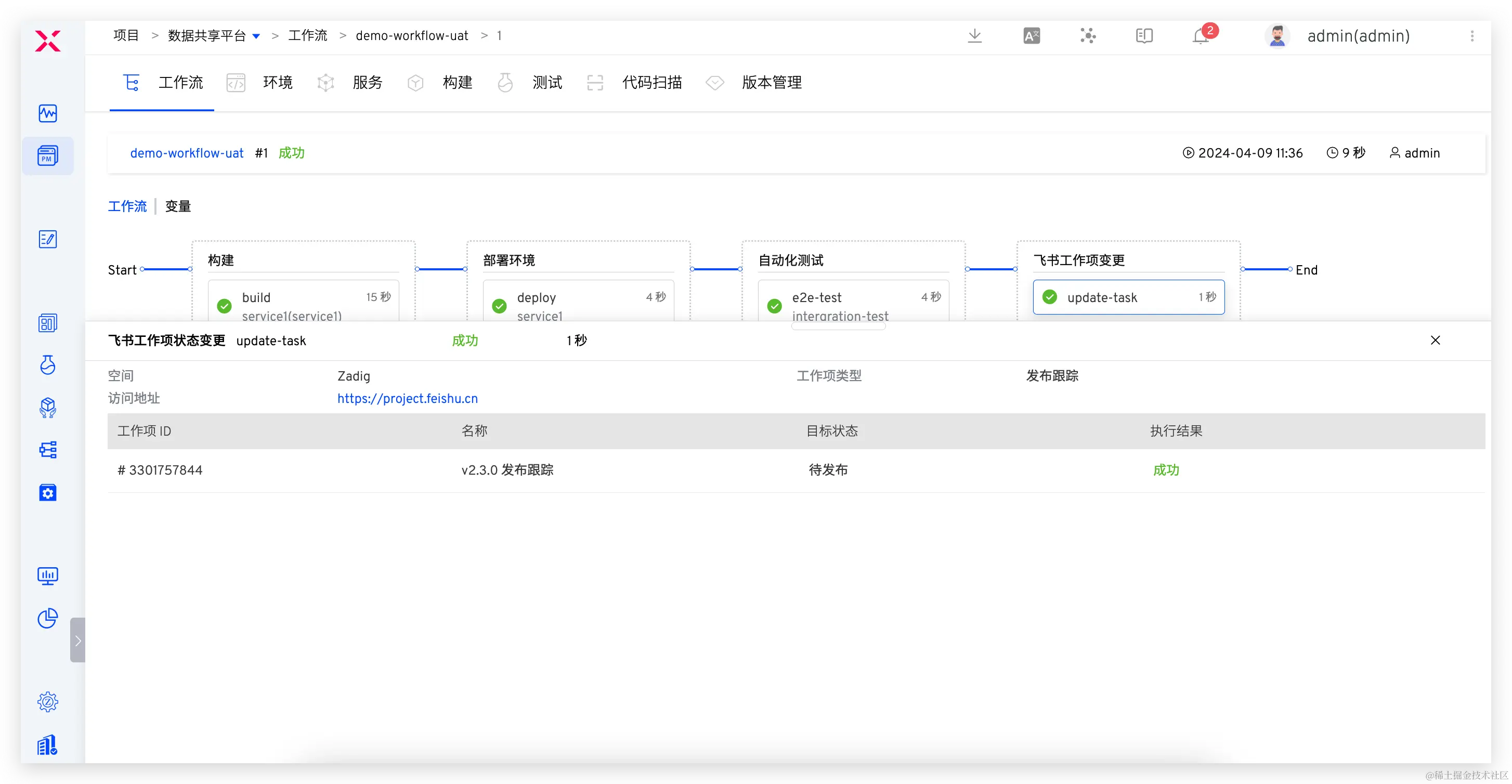
Task: Expand the 数据共享平台 project dropdown
Action: (x=256, y=36)
